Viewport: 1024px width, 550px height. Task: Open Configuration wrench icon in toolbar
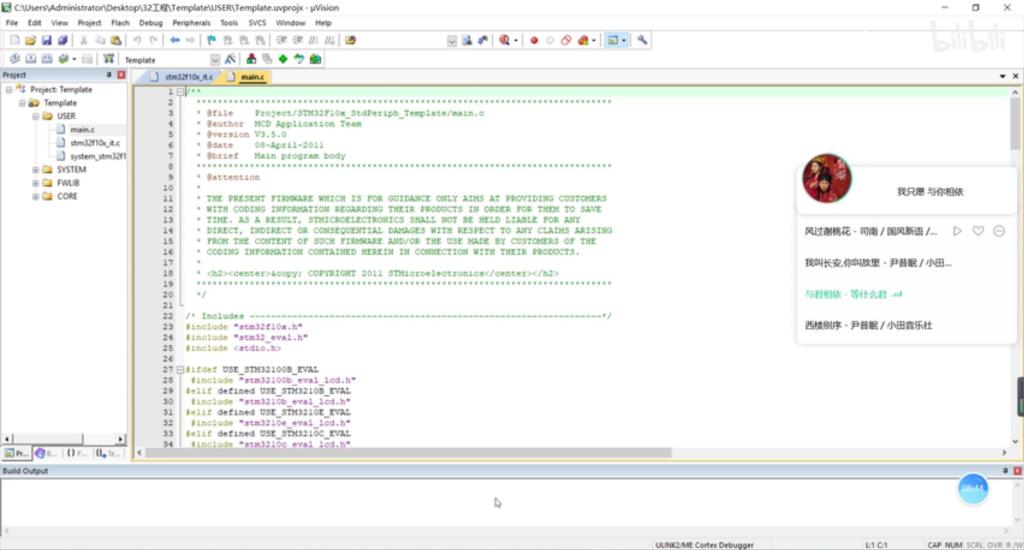coord(642,40)
